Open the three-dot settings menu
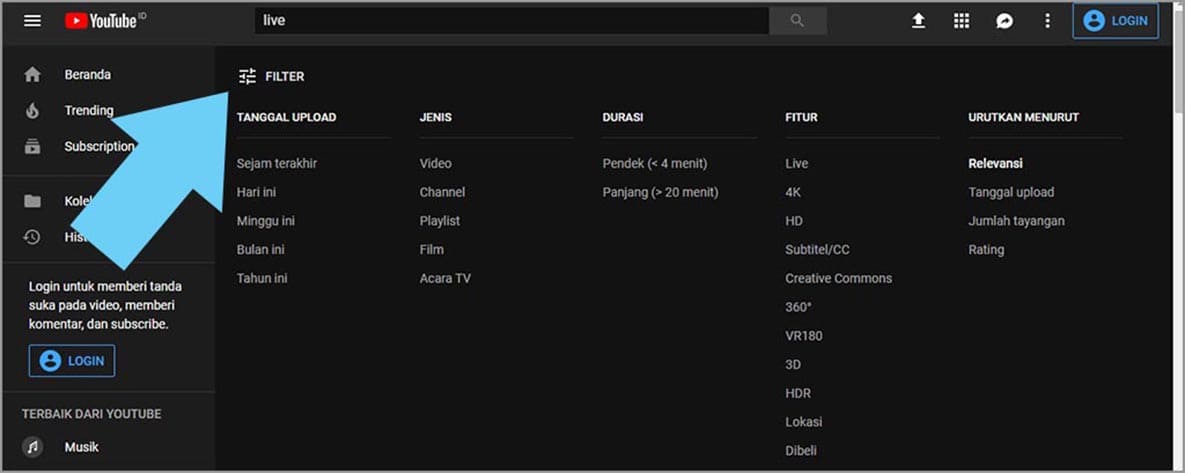1185x473 pixels. 1047,21
